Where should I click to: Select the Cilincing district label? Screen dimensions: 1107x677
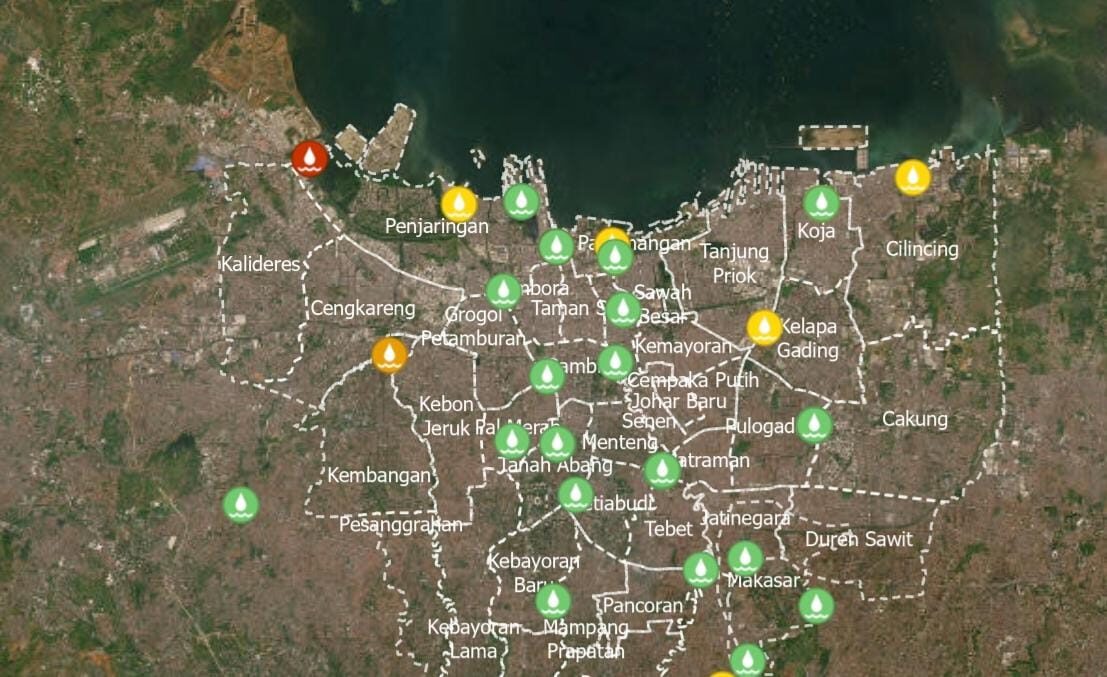(922, 249)
